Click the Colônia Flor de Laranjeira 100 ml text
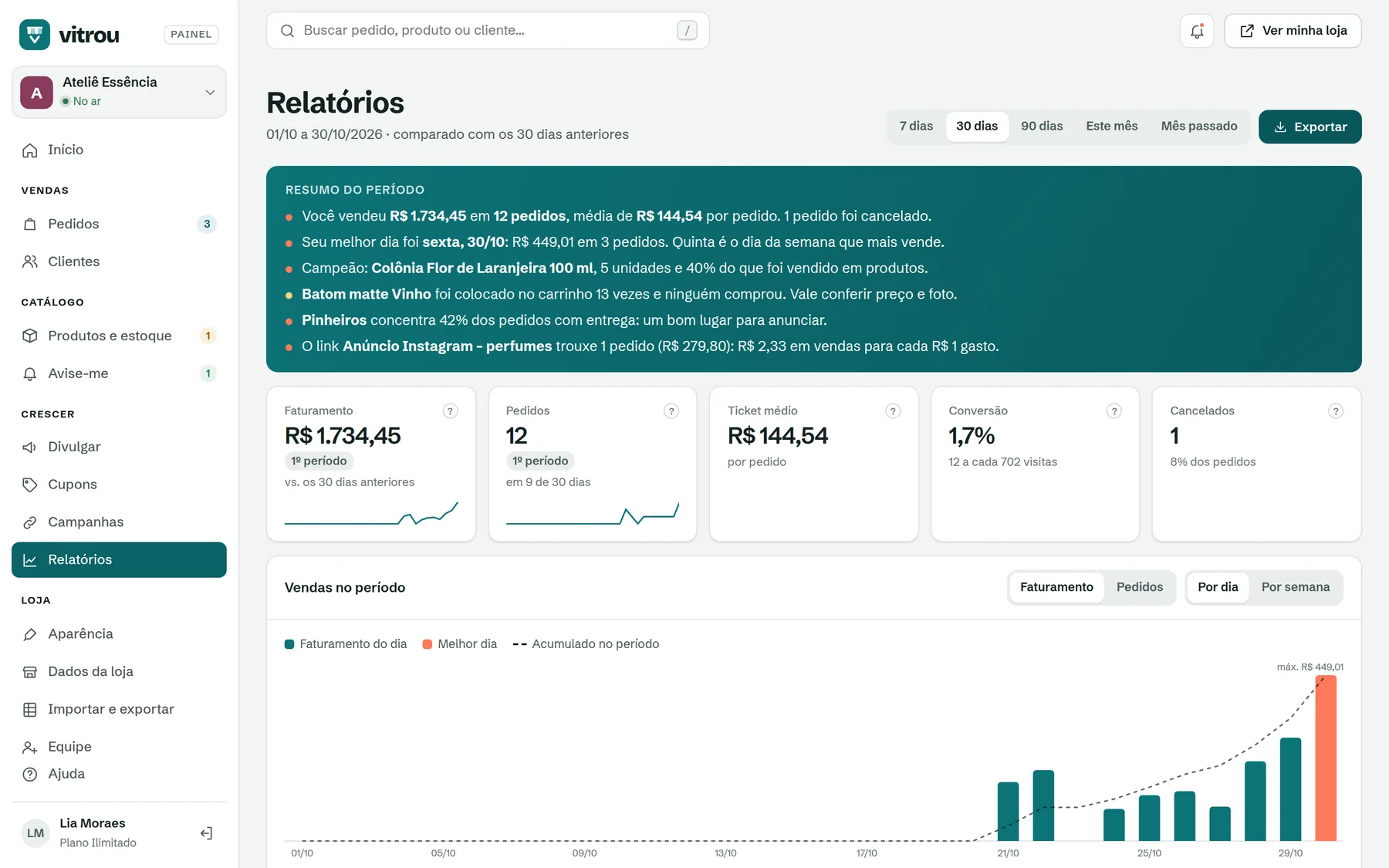Screen dimensions: 1389x868 [x=484, y=269]
